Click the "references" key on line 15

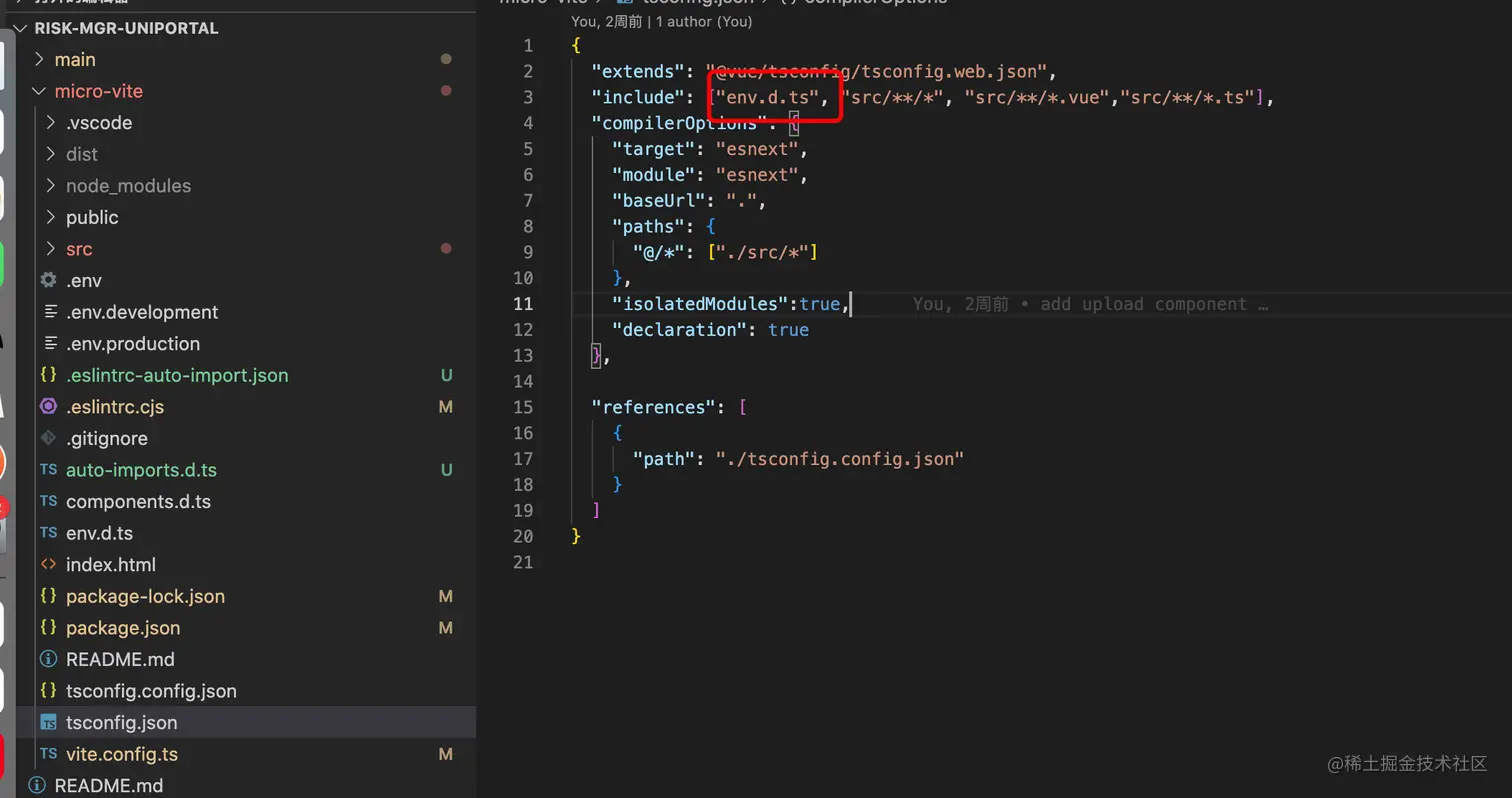(x=654, y=408)
